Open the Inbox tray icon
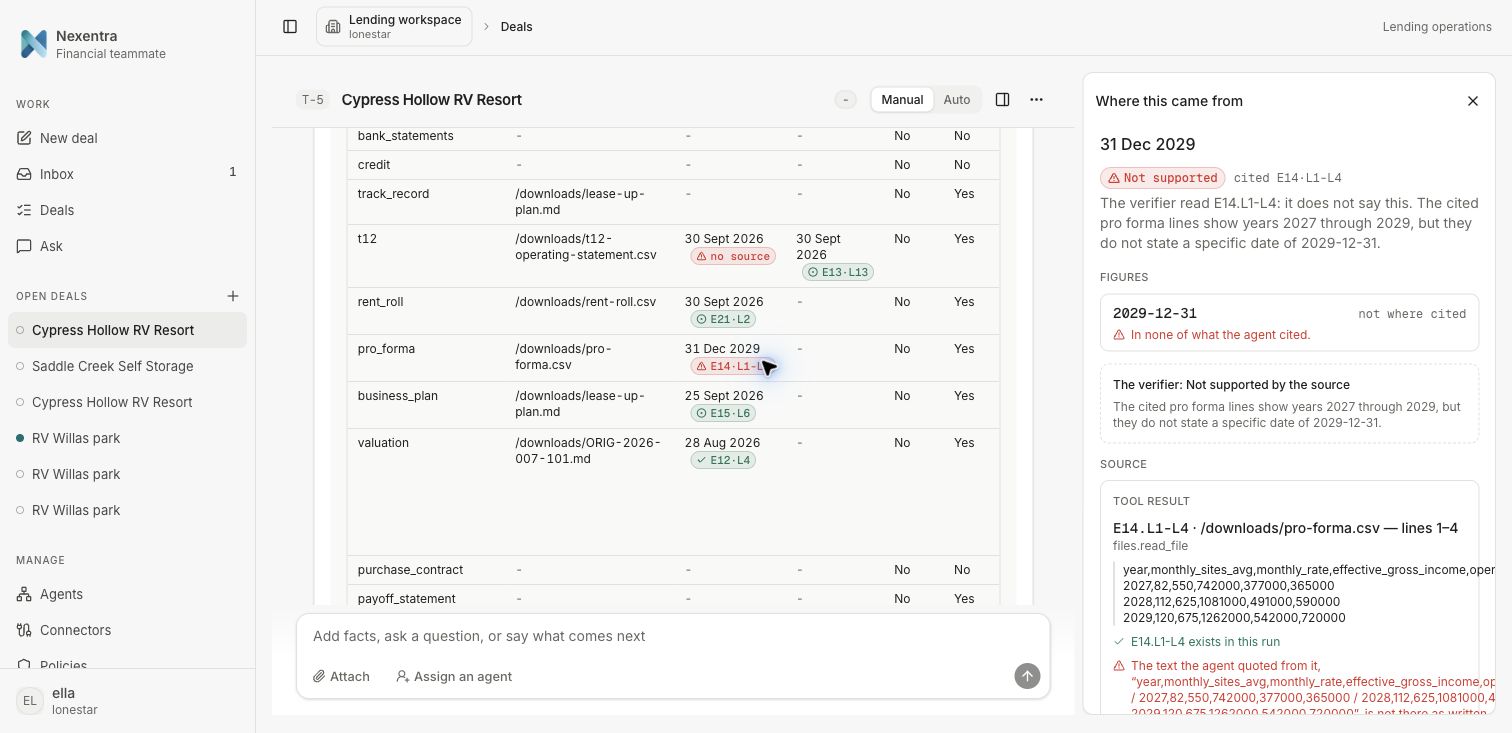This screenshot has width=1512, height=733. [x=24, y=174]
